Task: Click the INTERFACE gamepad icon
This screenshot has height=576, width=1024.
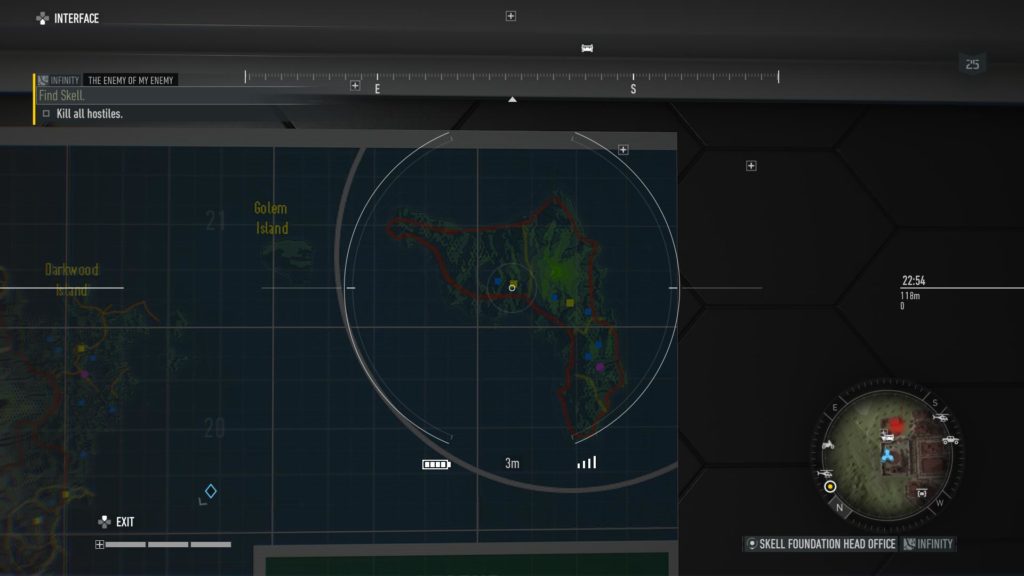Action: click(x=42, y=18)
